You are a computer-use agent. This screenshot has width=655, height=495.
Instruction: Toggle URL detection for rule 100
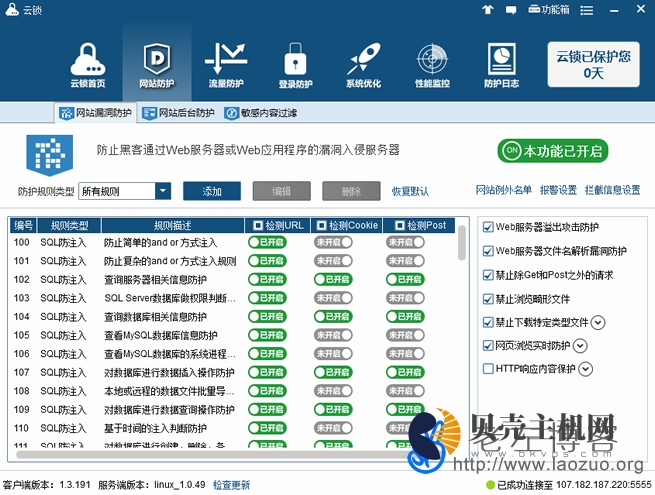pyautogui.click(x=267, y=242)
